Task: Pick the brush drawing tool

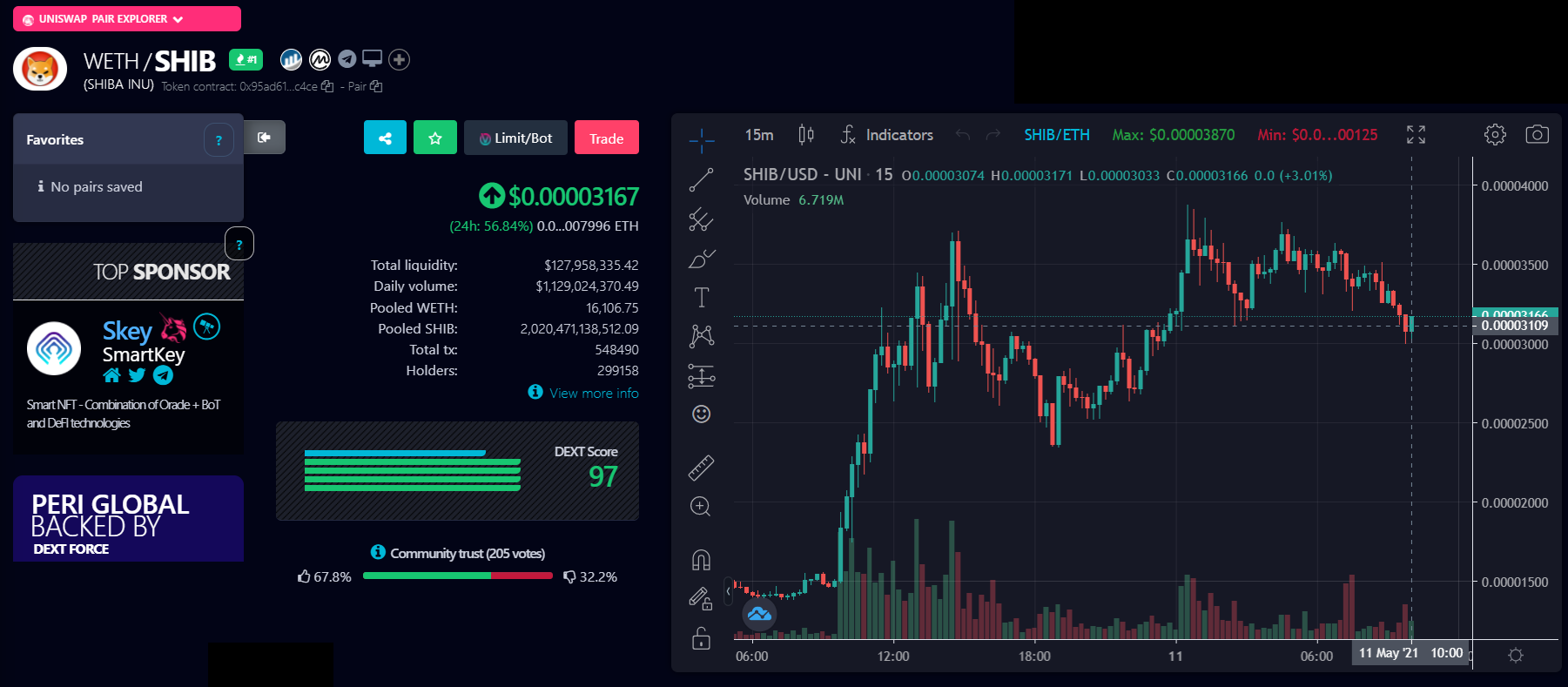Action: pos(701,259)
